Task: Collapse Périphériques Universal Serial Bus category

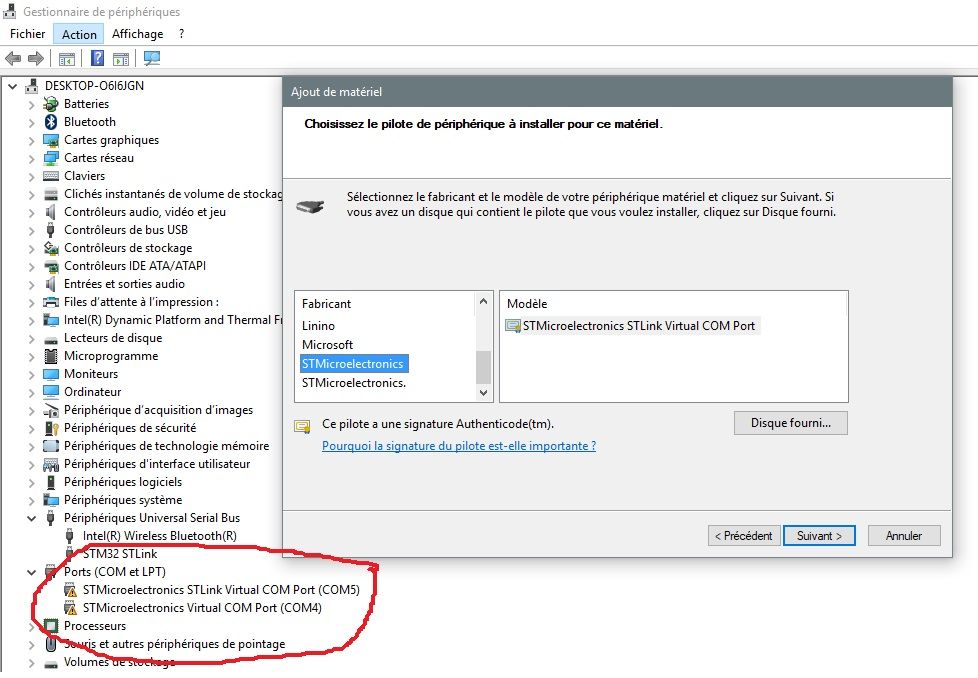Action: 31,518
